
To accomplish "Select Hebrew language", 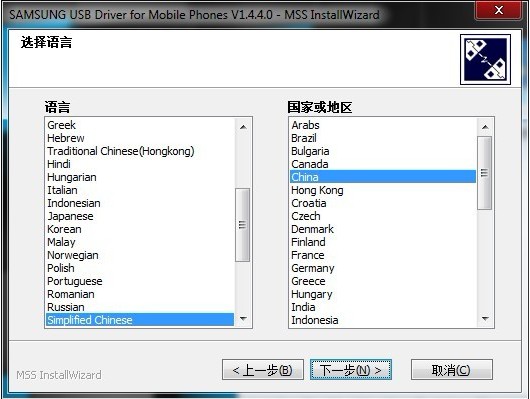I will 140,138.
